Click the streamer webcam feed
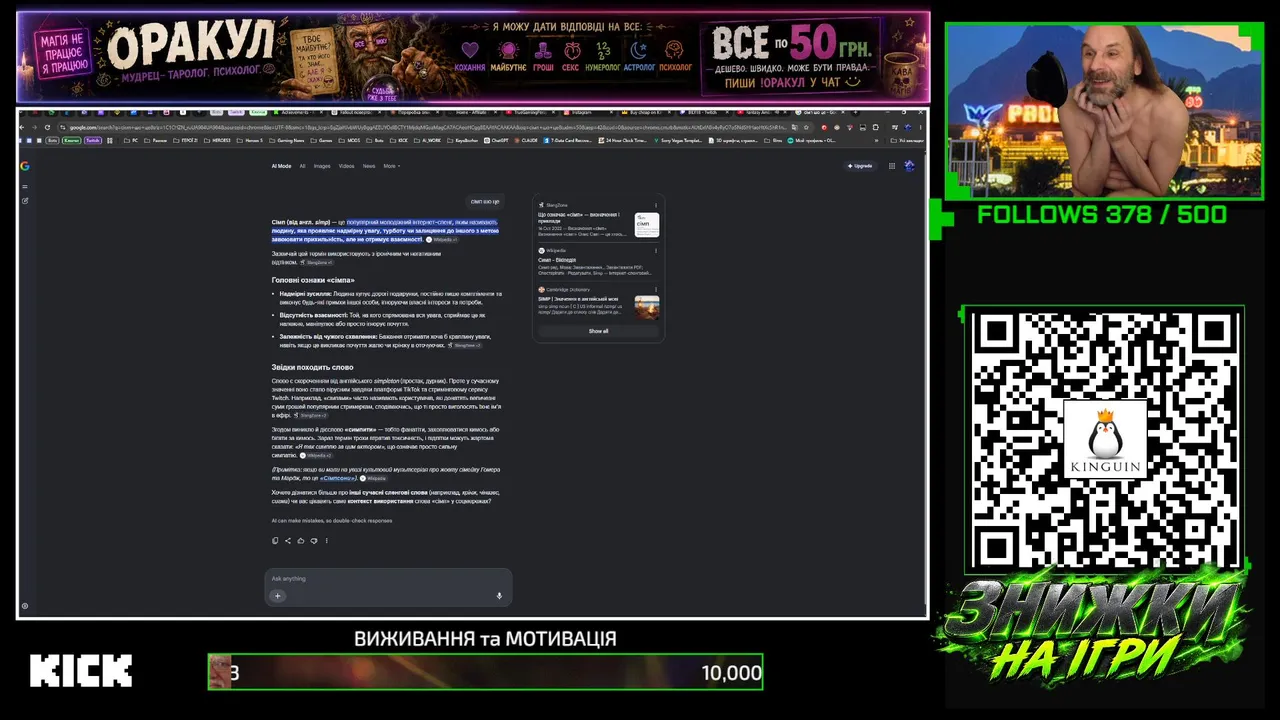The width and height of the screenshot is (1280, 720). click(x=1104, y=111)
